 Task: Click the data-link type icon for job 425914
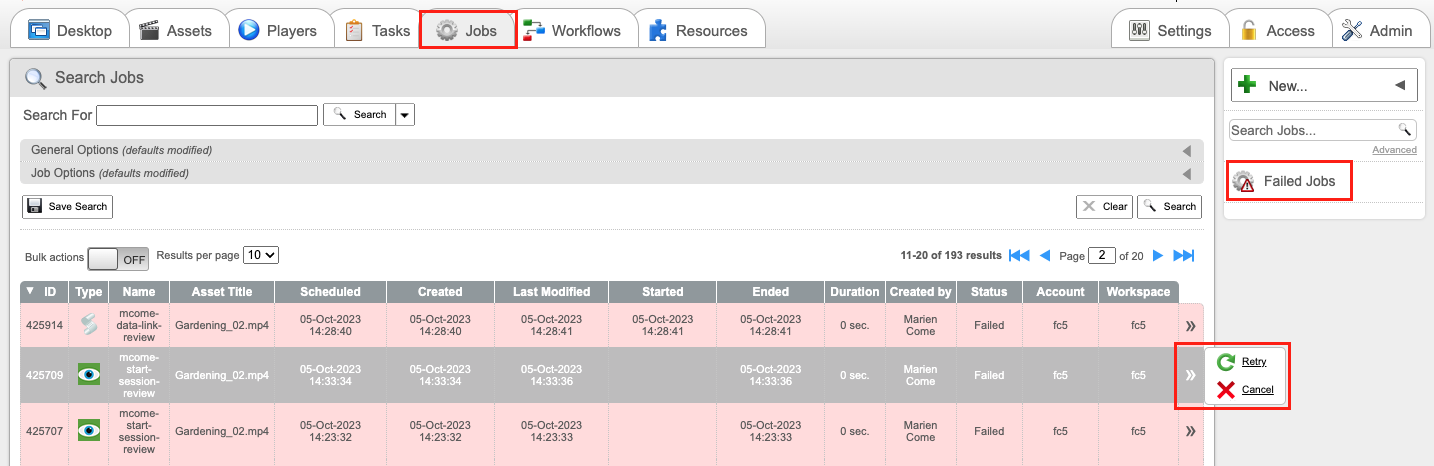click(90, 325)
